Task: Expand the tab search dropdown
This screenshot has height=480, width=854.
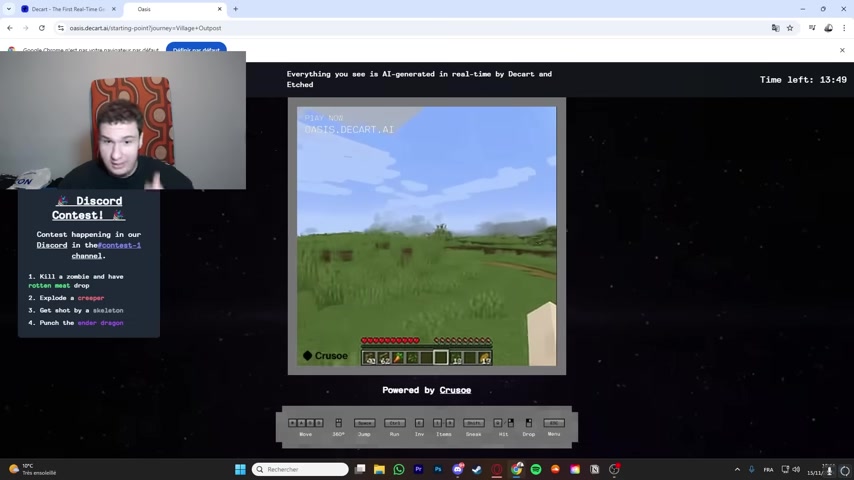Action: point(9,9)
